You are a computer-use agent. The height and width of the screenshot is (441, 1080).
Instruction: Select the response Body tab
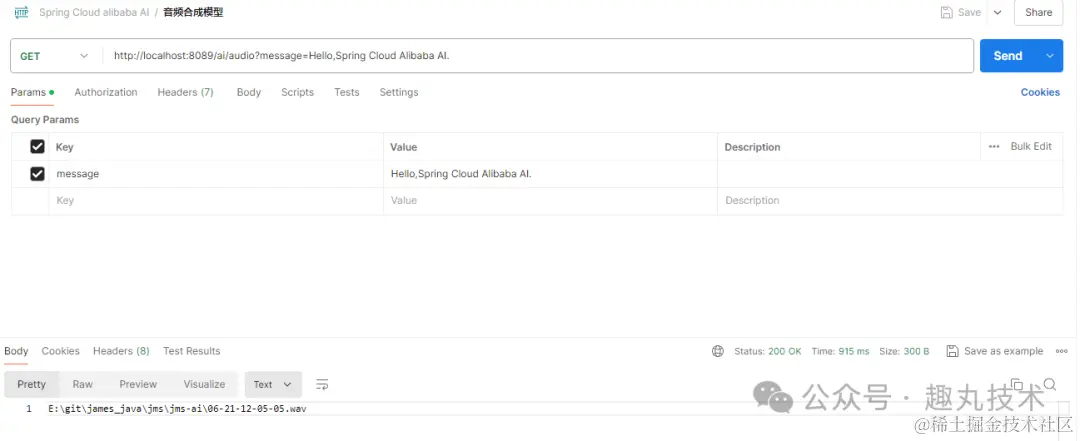pyautogui.click(x=17, y=351)
